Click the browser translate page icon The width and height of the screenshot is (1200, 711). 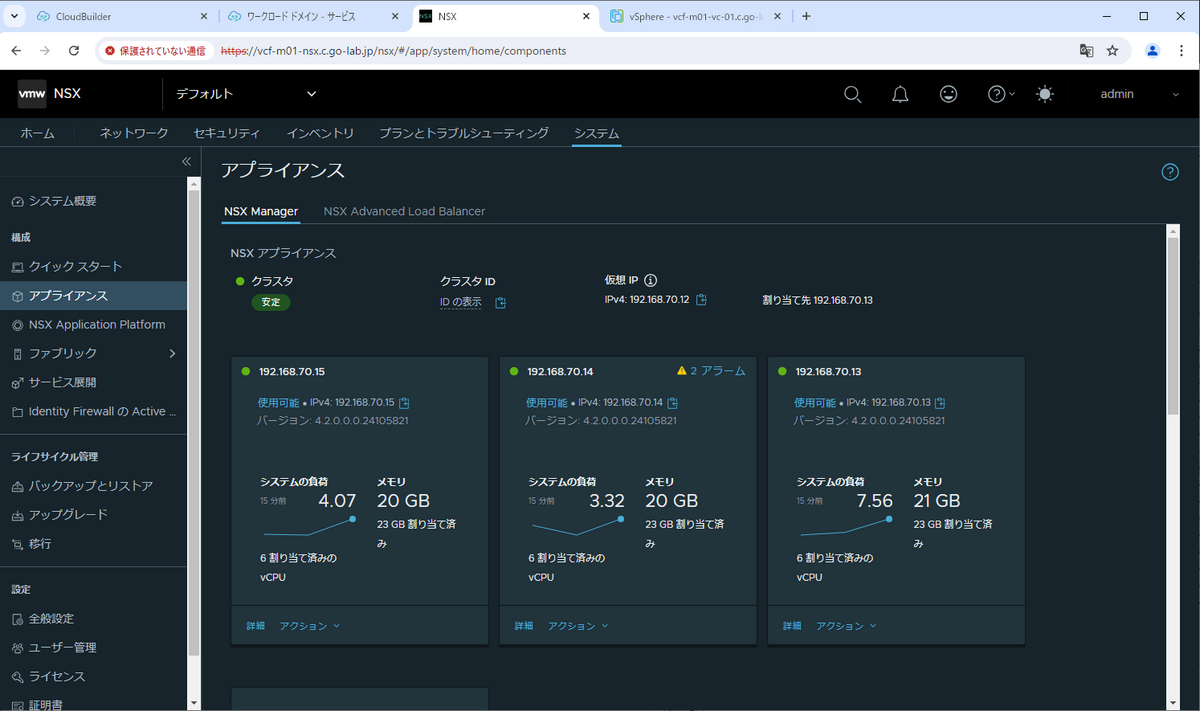(1086, 50)
